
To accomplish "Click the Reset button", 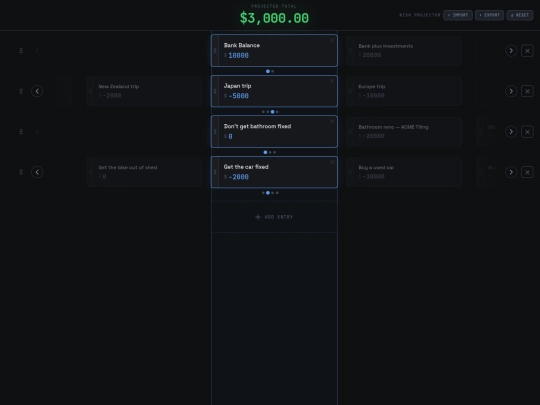I will pos(520,15).
